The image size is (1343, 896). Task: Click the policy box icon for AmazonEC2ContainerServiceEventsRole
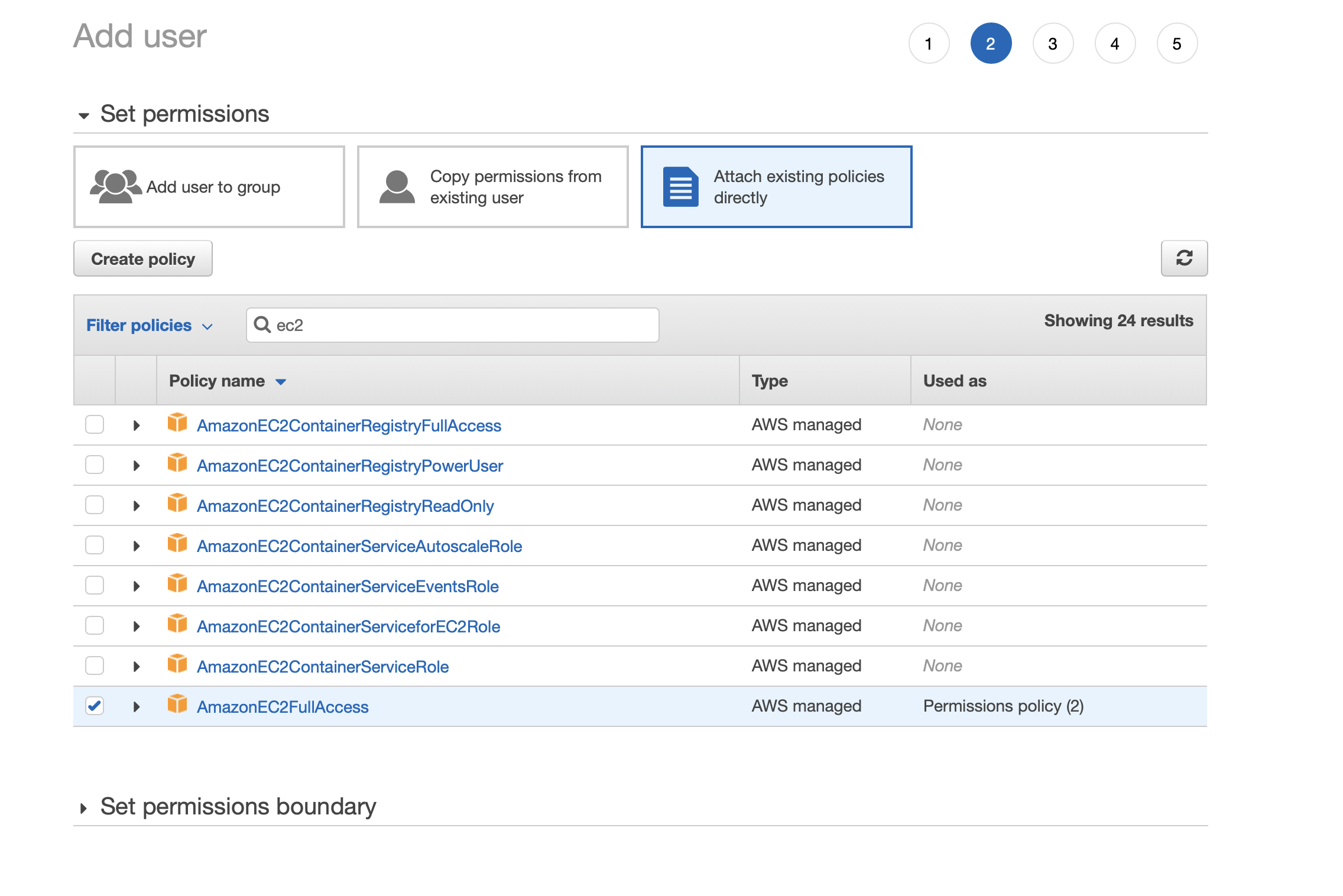[177, 583]
